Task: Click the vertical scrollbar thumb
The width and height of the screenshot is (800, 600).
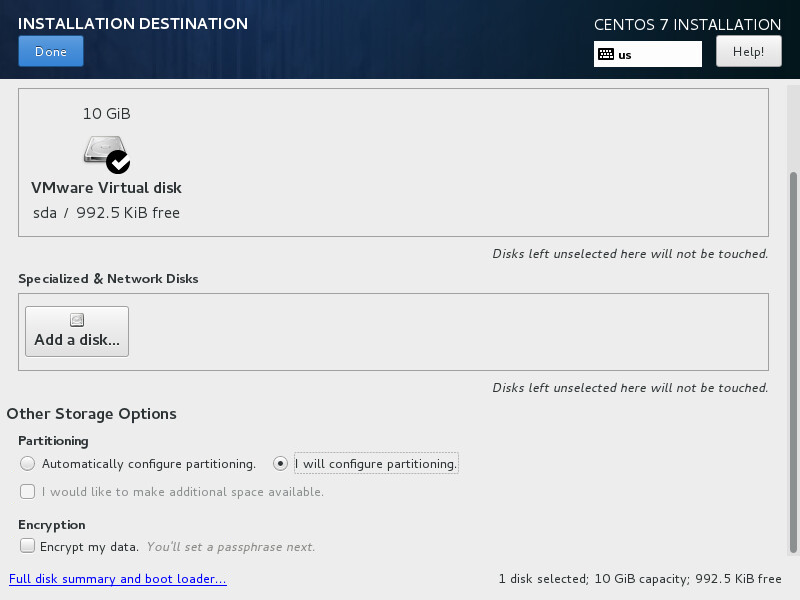Action: pos(793,362)
